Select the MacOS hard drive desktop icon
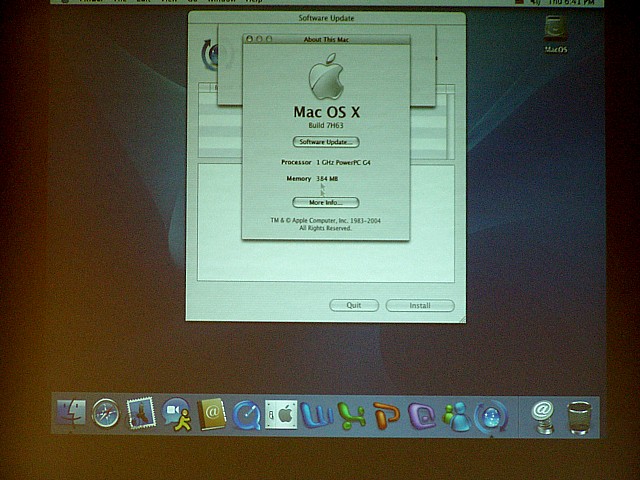 tap(556, 34)
